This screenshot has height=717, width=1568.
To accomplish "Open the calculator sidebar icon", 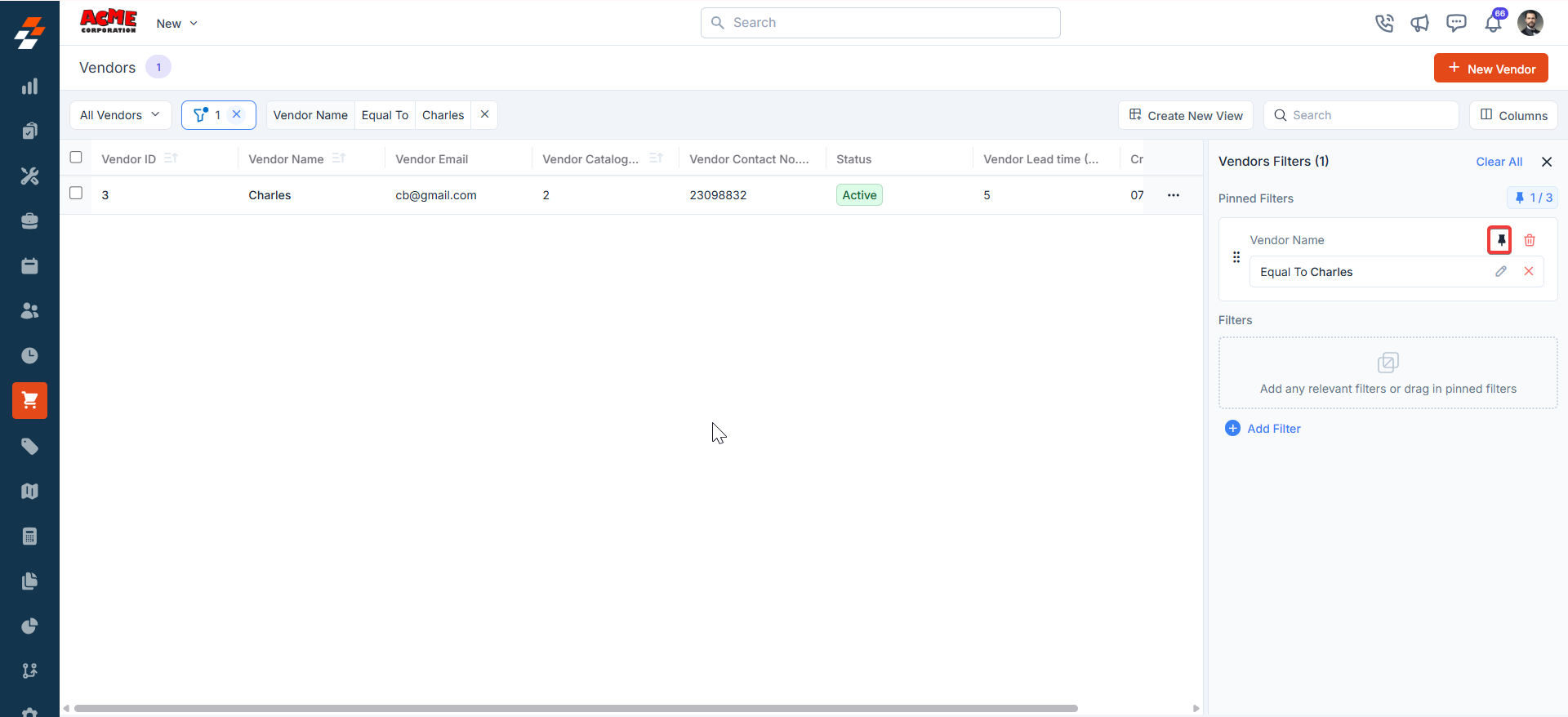I will pos(29,536).
